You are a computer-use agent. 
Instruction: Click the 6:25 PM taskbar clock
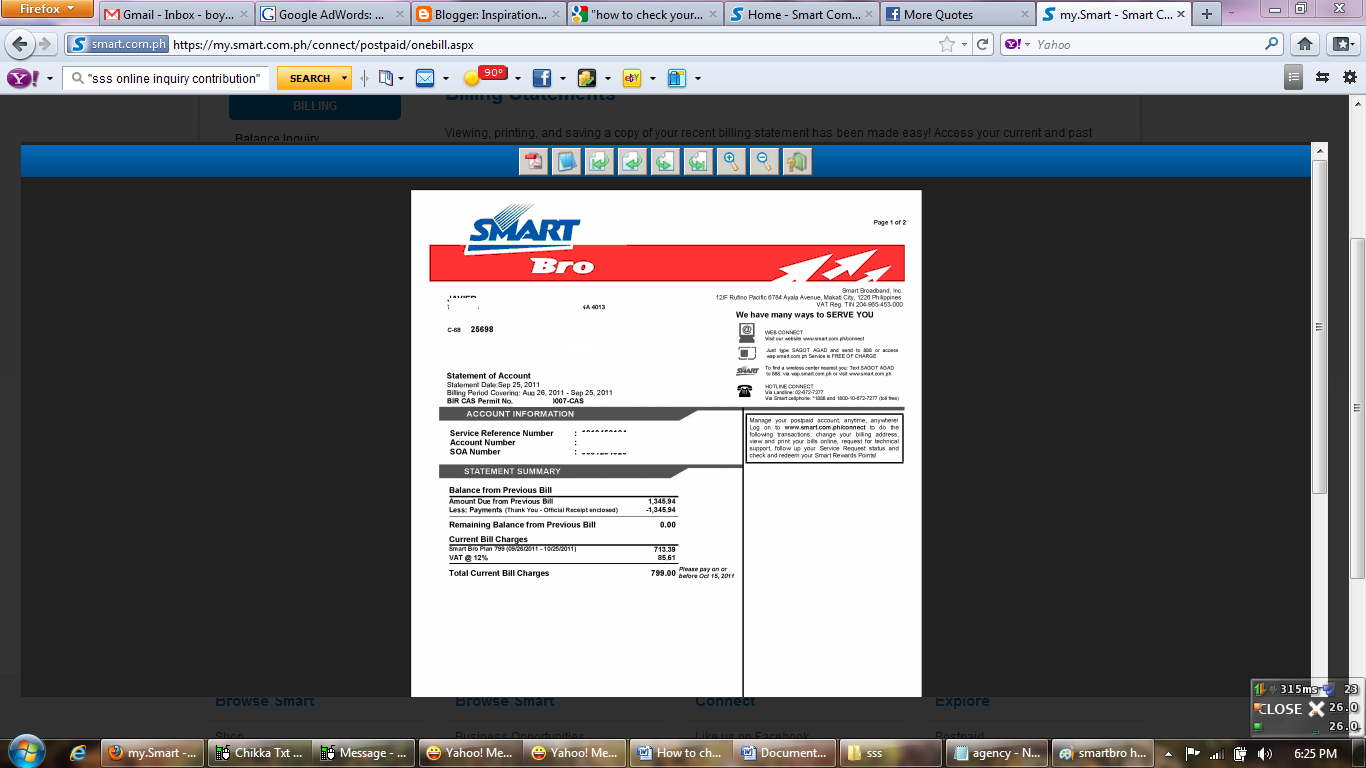[x=1317, y=753]
